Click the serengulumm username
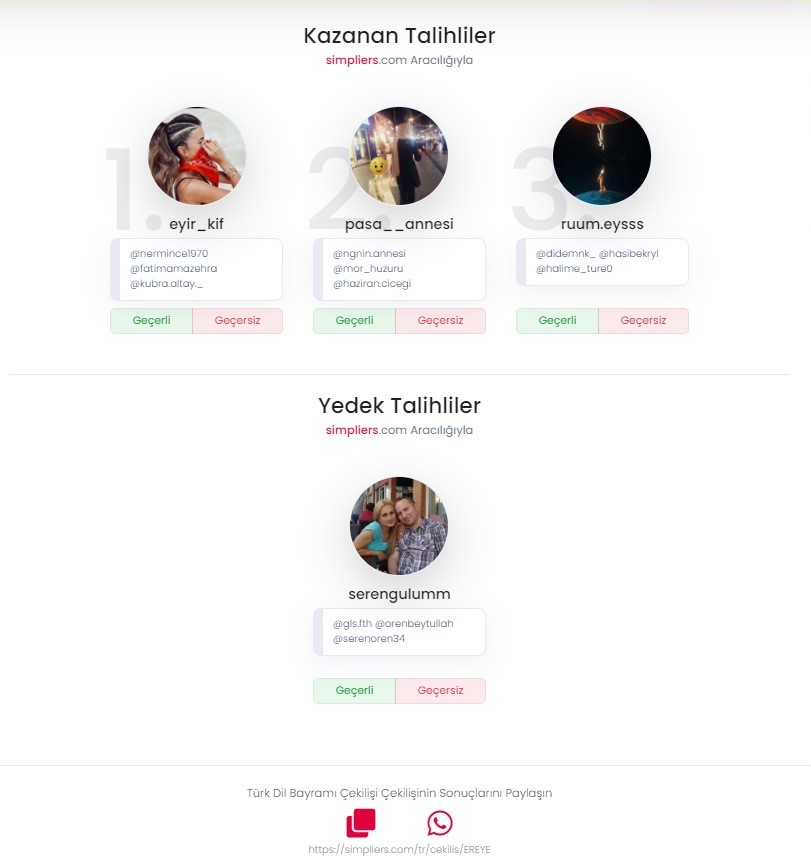 (399, 594)
